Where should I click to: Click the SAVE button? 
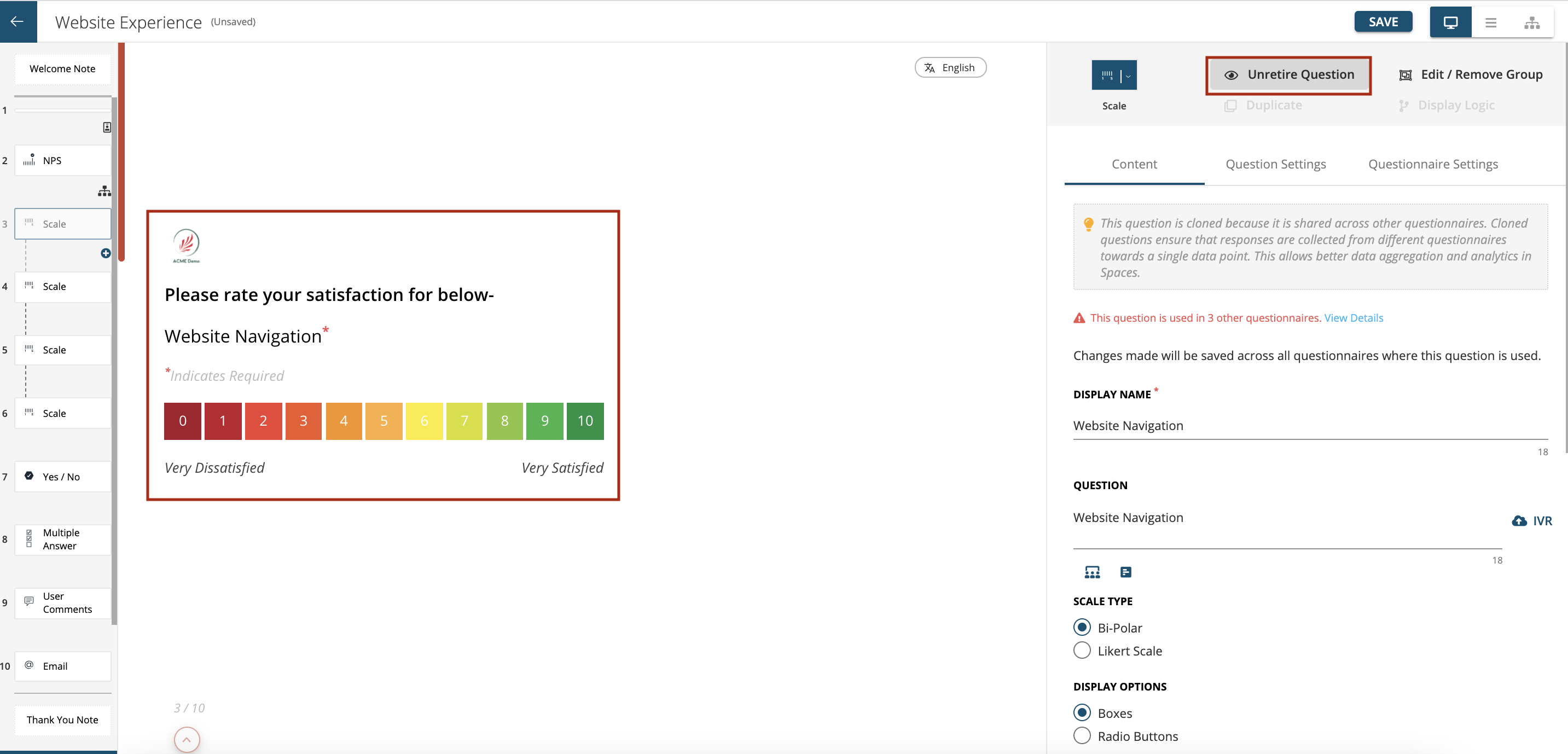1383,22
